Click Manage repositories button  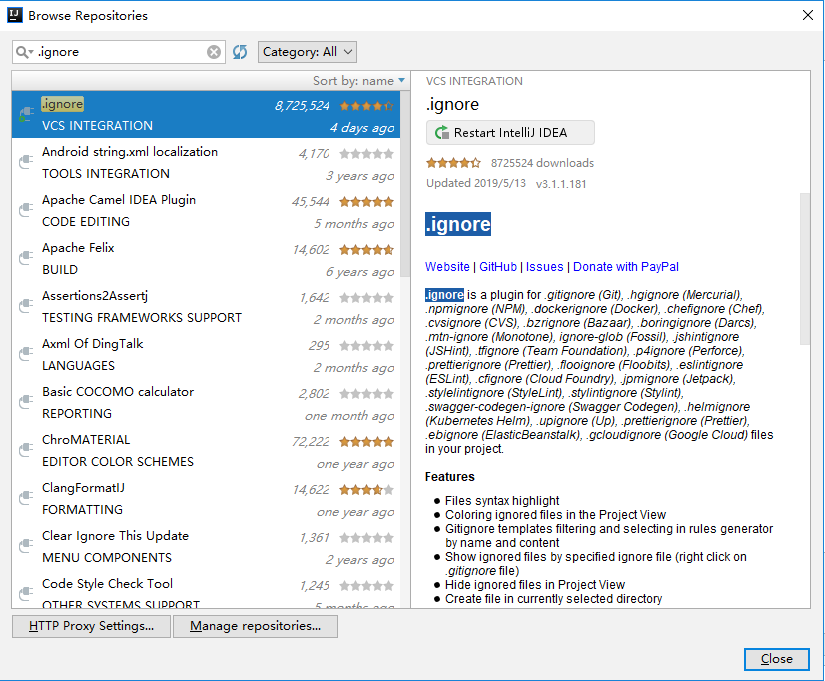pyautogui.click(x=255, y=626)
